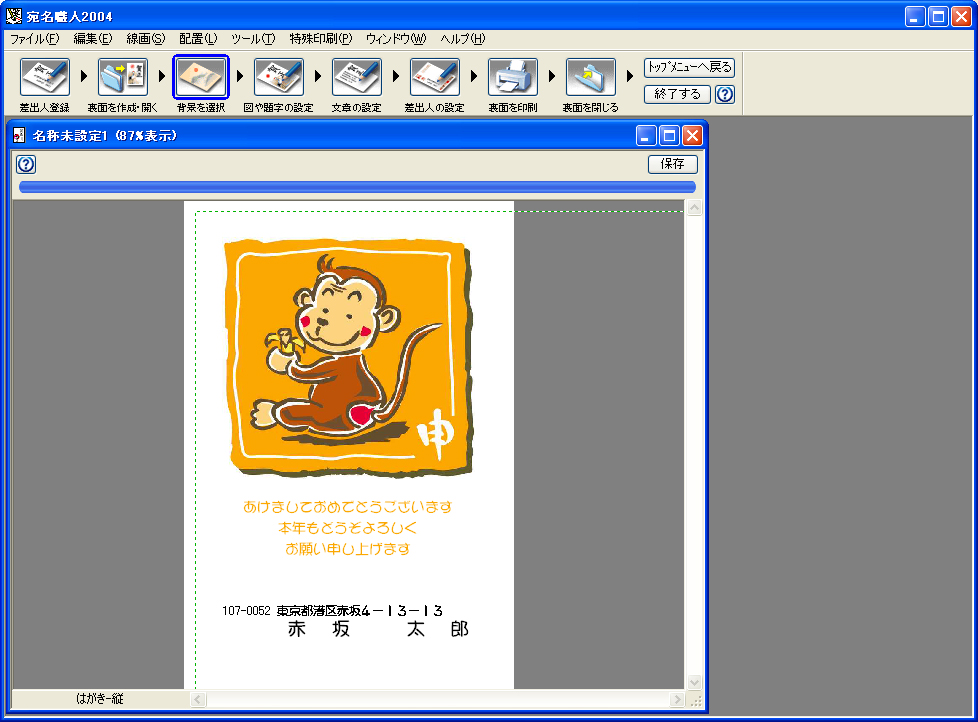Open the 表面を作成・開く icon
The width and height of the screenshot is (978, 722).
(x=122, y=77)
